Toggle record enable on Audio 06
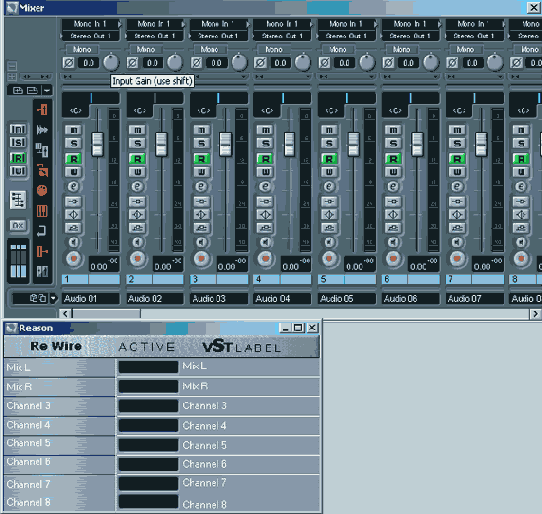This screenshot has height=514, width=542. click(393, 258)
